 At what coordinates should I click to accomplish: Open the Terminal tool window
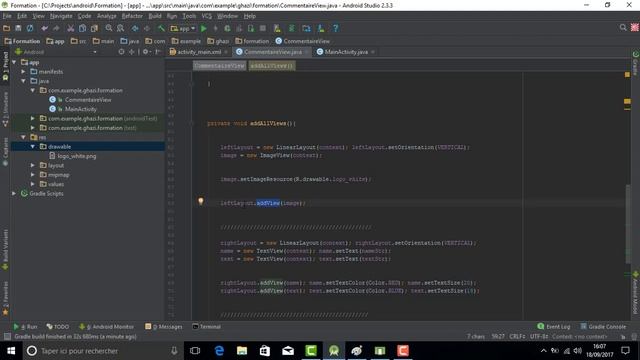(207, 327)
